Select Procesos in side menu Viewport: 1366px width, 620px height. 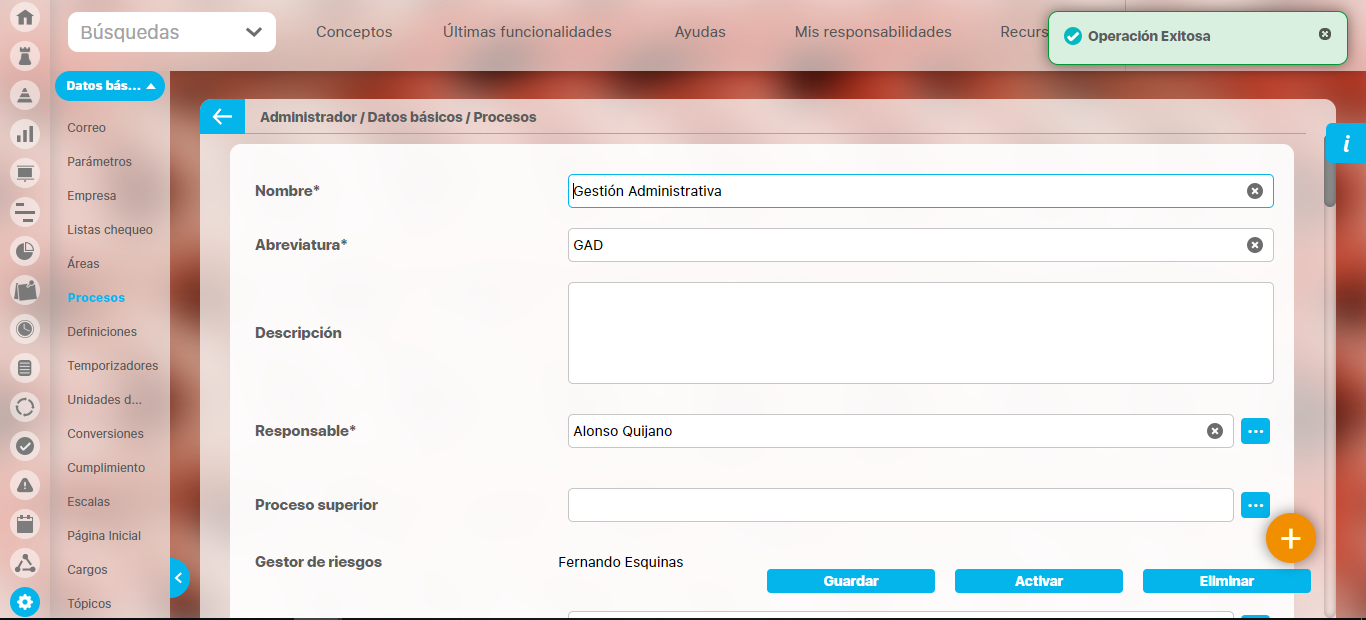(x=96, y=298)
